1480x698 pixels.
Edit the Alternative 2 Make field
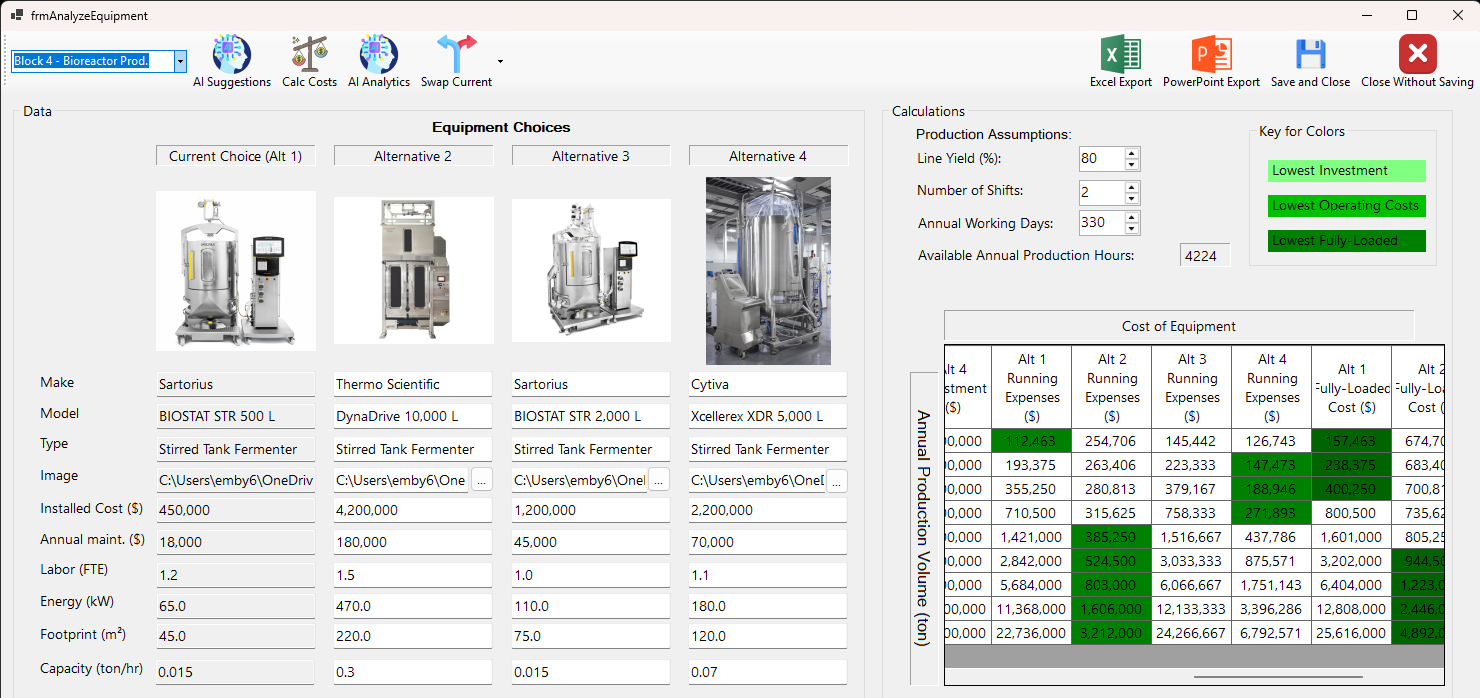click(413, 384)
